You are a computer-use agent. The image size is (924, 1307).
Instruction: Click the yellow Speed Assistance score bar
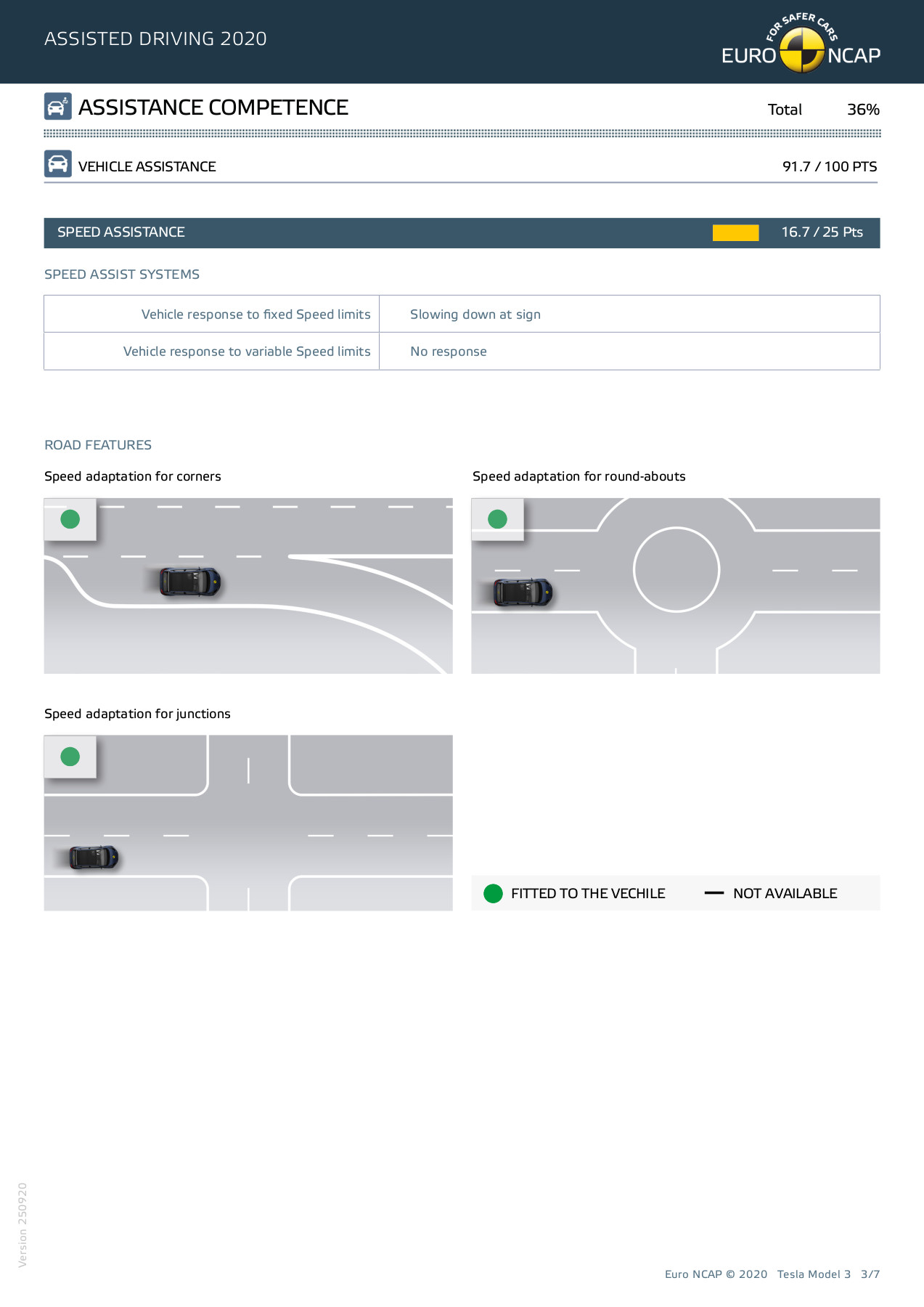735,232
